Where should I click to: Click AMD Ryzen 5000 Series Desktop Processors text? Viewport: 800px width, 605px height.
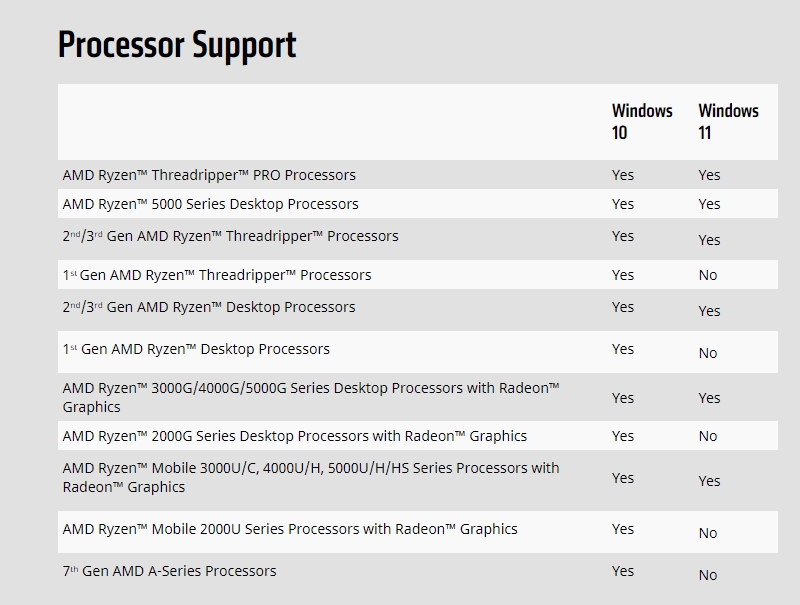click(x=211, y=204)
